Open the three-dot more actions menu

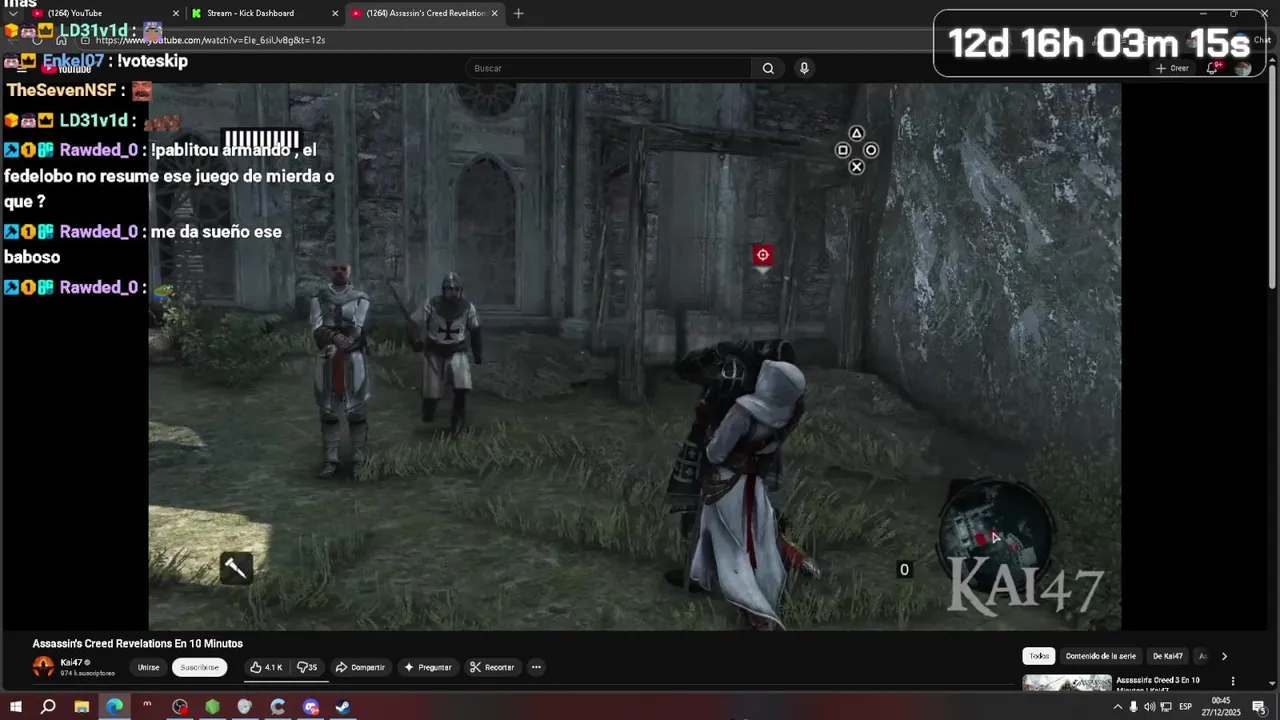pyautogui.click(x=536, y=667)
